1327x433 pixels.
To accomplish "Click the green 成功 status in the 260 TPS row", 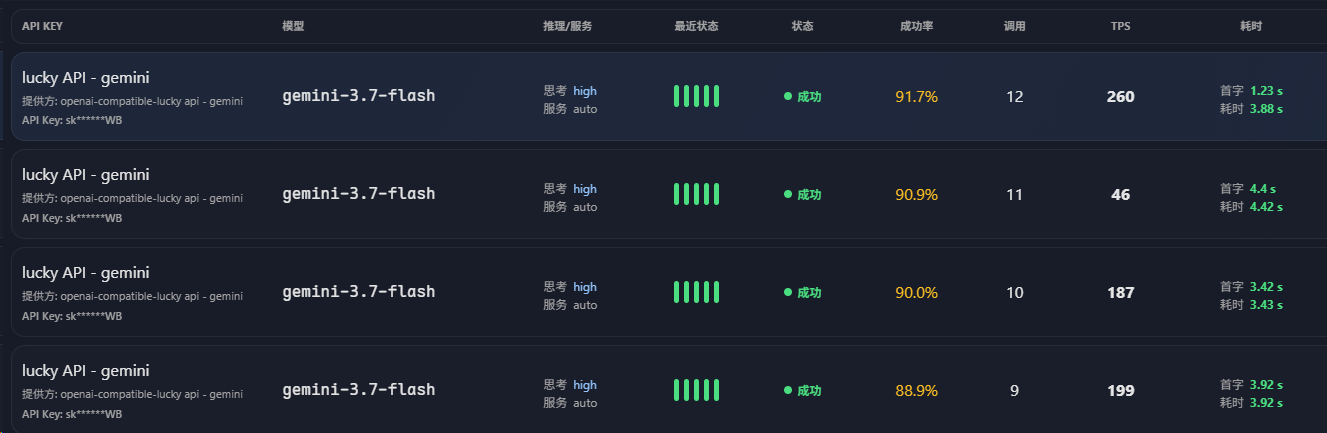I will [x=802, y=97].
